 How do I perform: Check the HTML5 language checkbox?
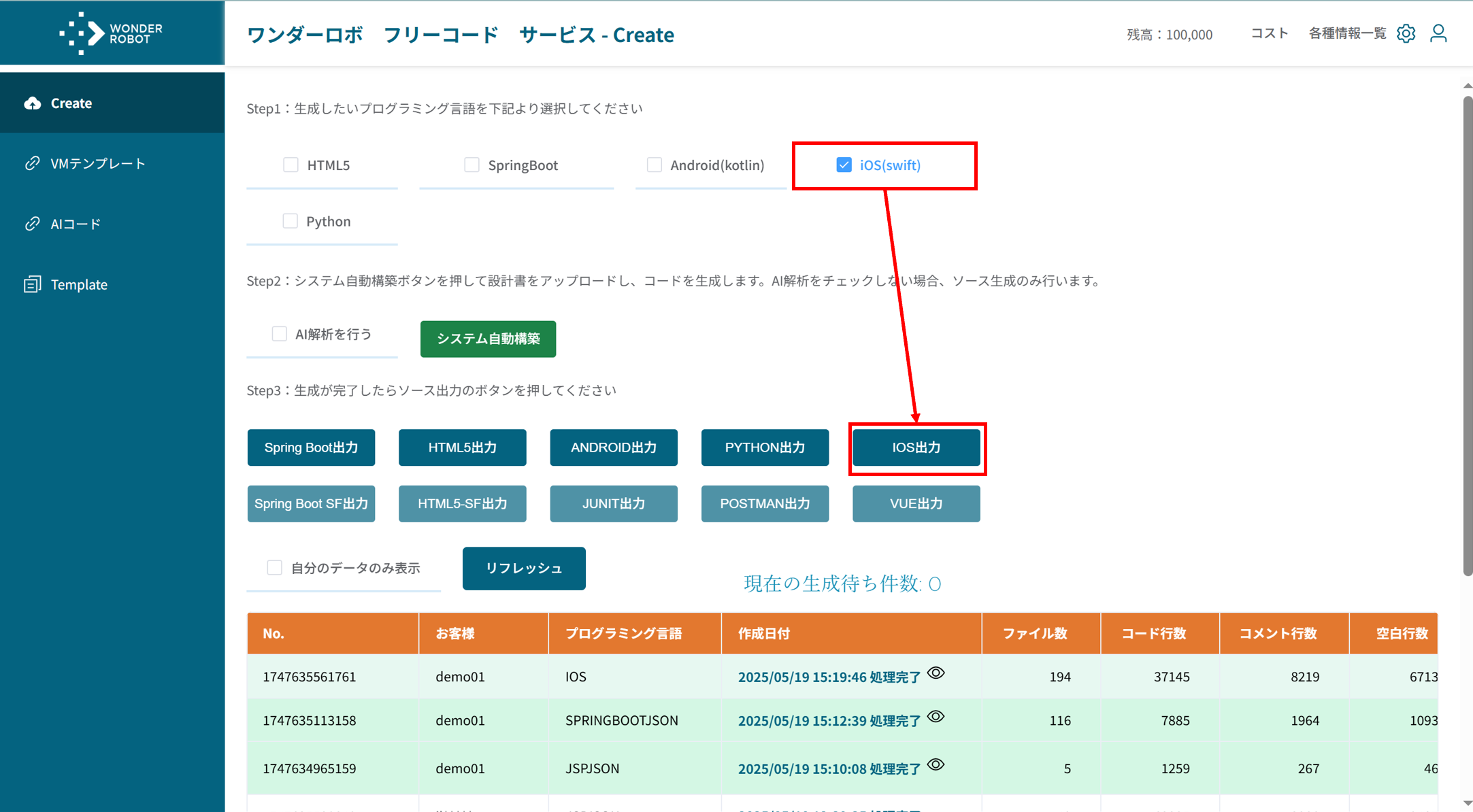click(291, 165)
